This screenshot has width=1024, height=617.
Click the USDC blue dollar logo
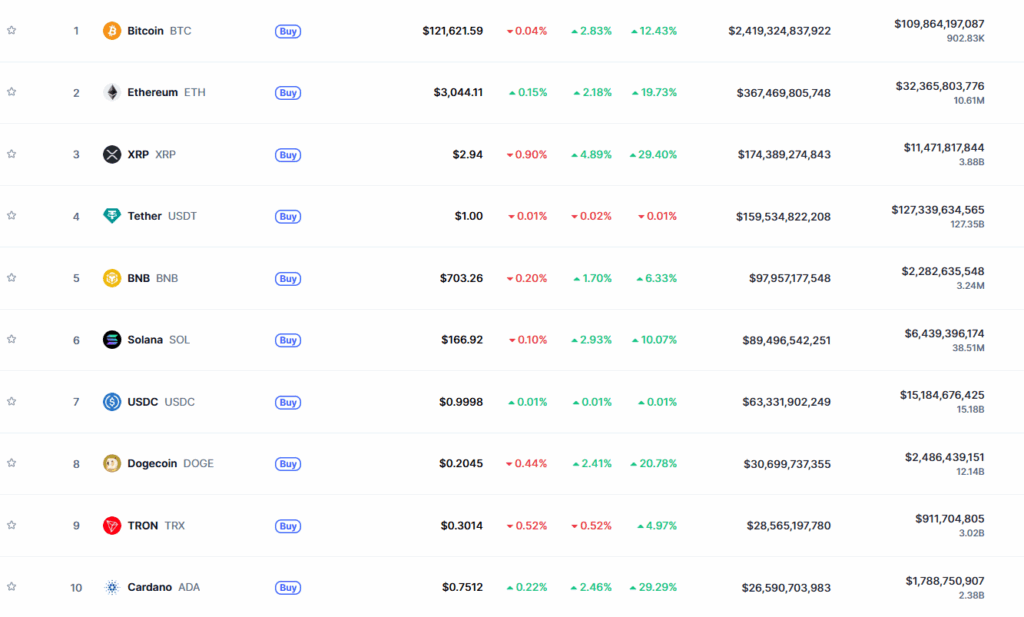[x=112, y=402]
